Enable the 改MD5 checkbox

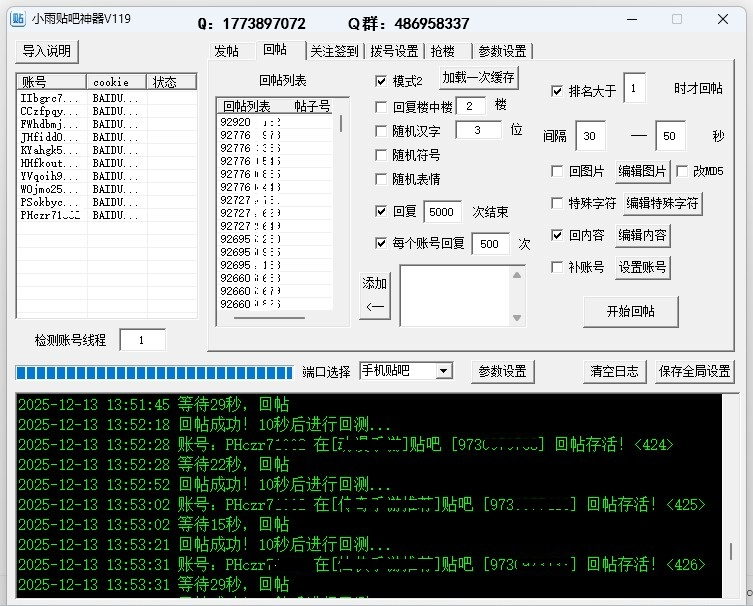coord(683,171)
